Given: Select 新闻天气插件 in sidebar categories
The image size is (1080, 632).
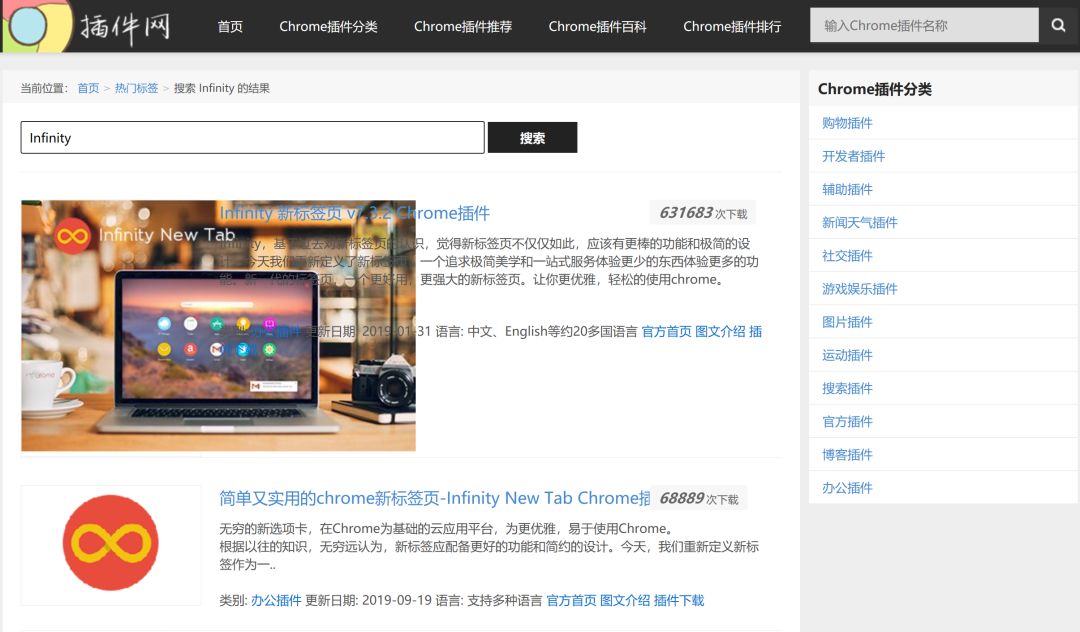Looking at the screenshot, I should [x=860, y=222].
